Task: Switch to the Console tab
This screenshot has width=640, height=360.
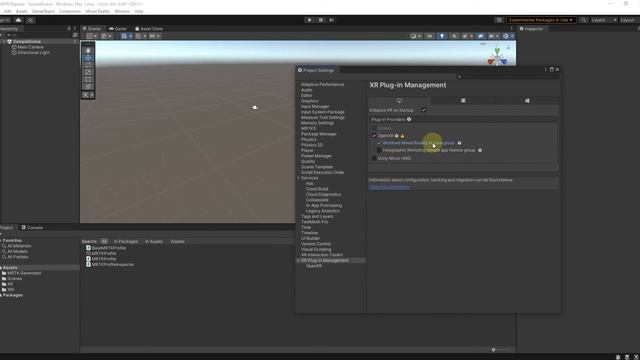Action: 32,227
